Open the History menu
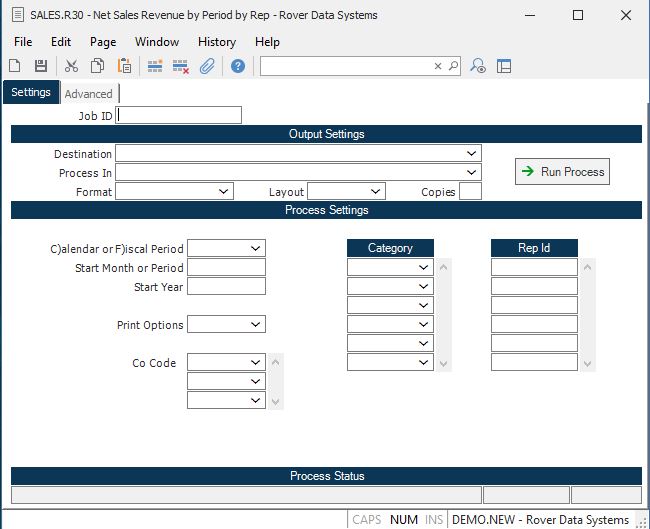Viewport: 650px width, 529px height. pyautogui.click(x=217, y=42)
